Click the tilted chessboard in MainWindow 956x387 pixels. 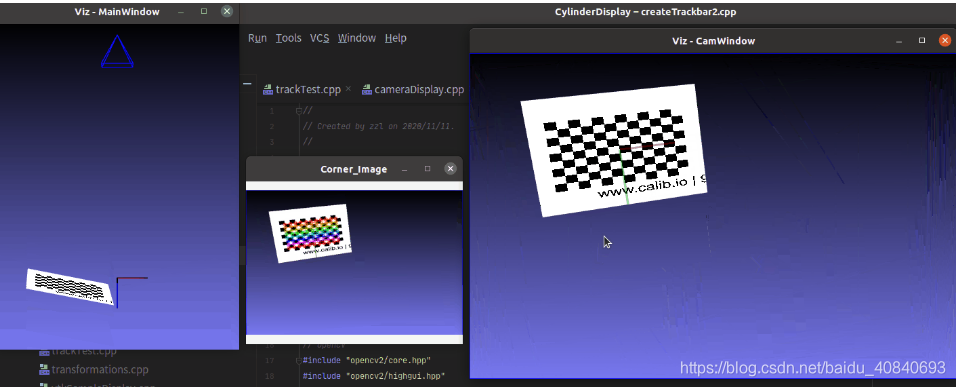tap(70, 286)
